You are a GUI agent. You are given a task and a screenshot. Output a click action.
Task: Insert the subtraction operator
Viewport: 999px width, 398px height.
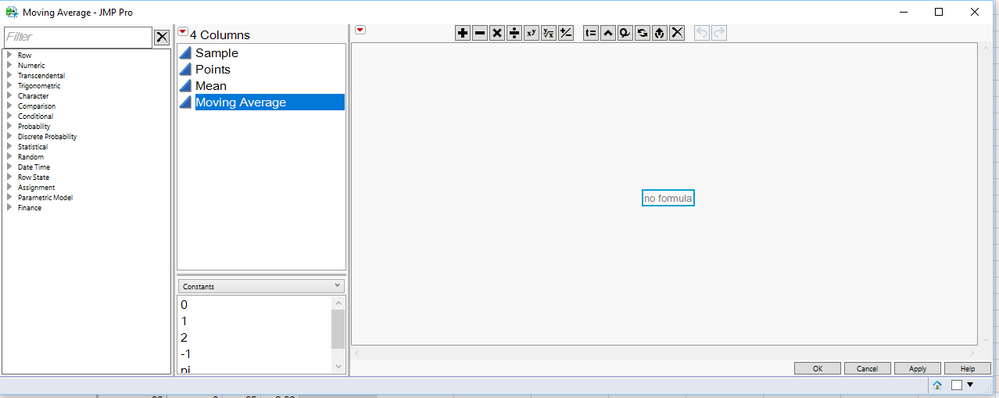click(480, 34)
